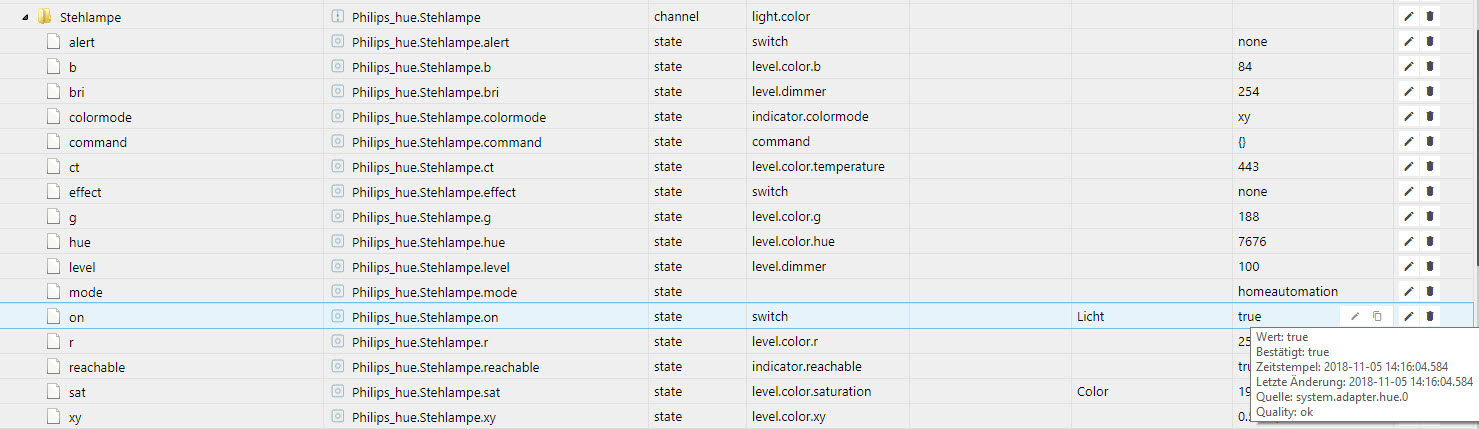The height and width of the screenshot is (429, 1479).
Task: Edit the mode state object
Action: point(1408,292)
